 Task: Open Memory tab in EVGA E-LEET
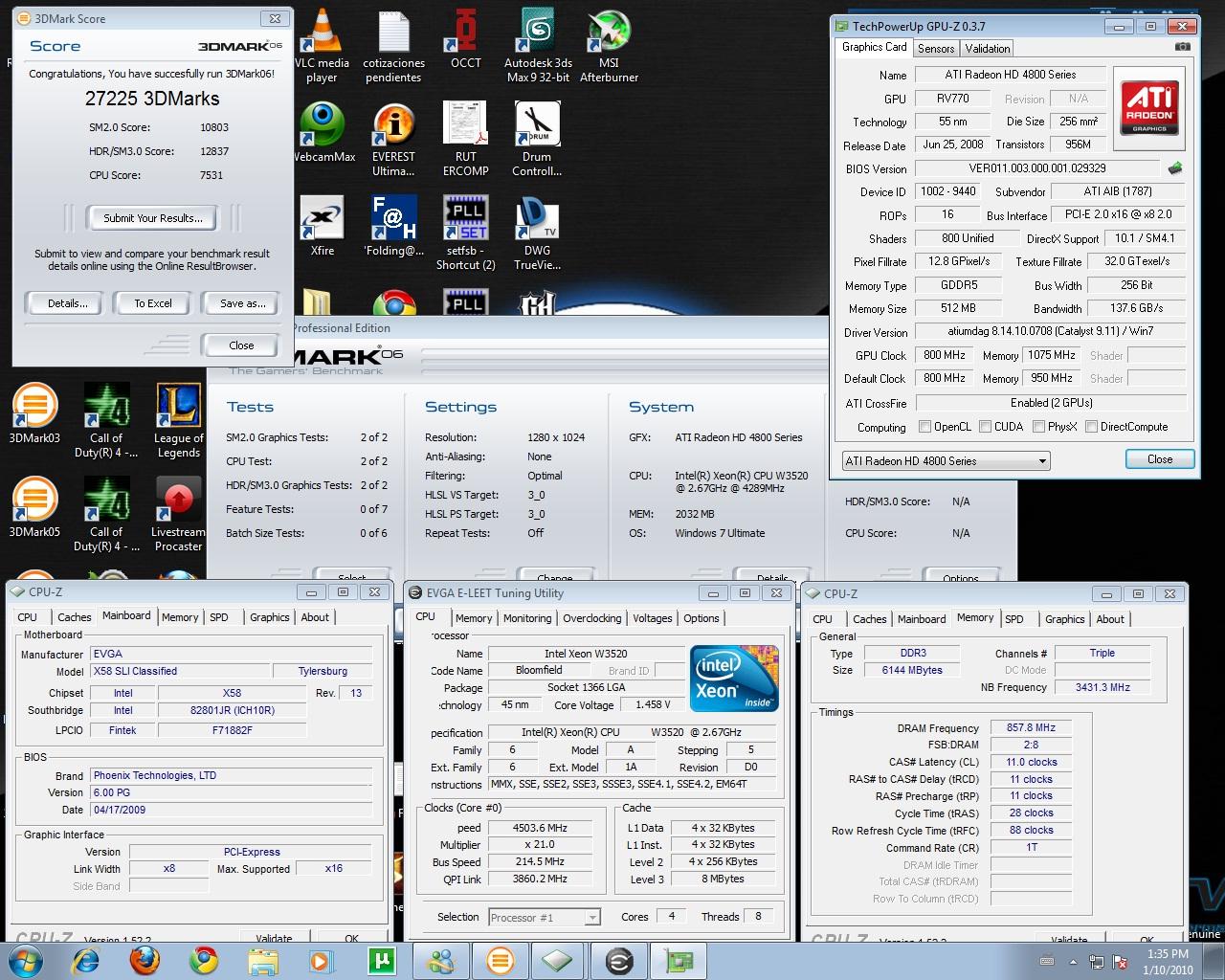[x=474, y=618]
